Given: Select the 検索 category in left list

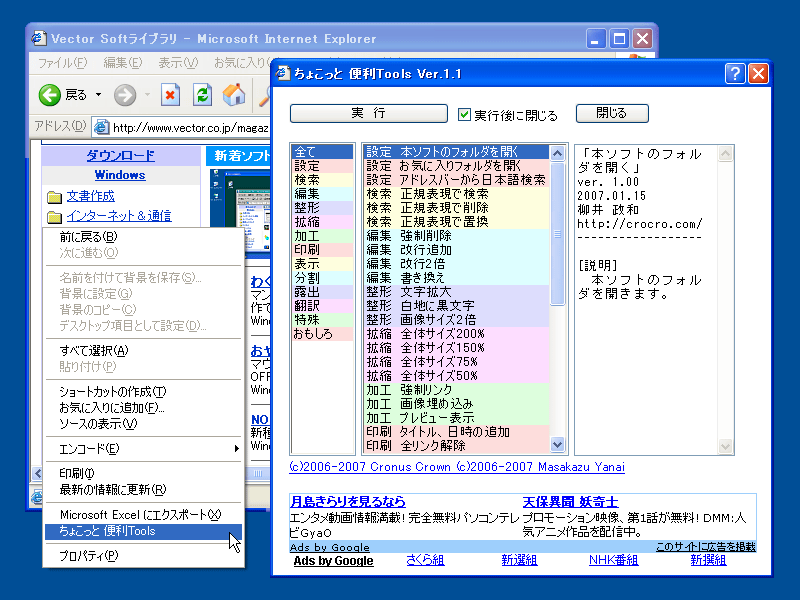Looking at the screenshot, I should pyautogui.click(x=322, y=180).
